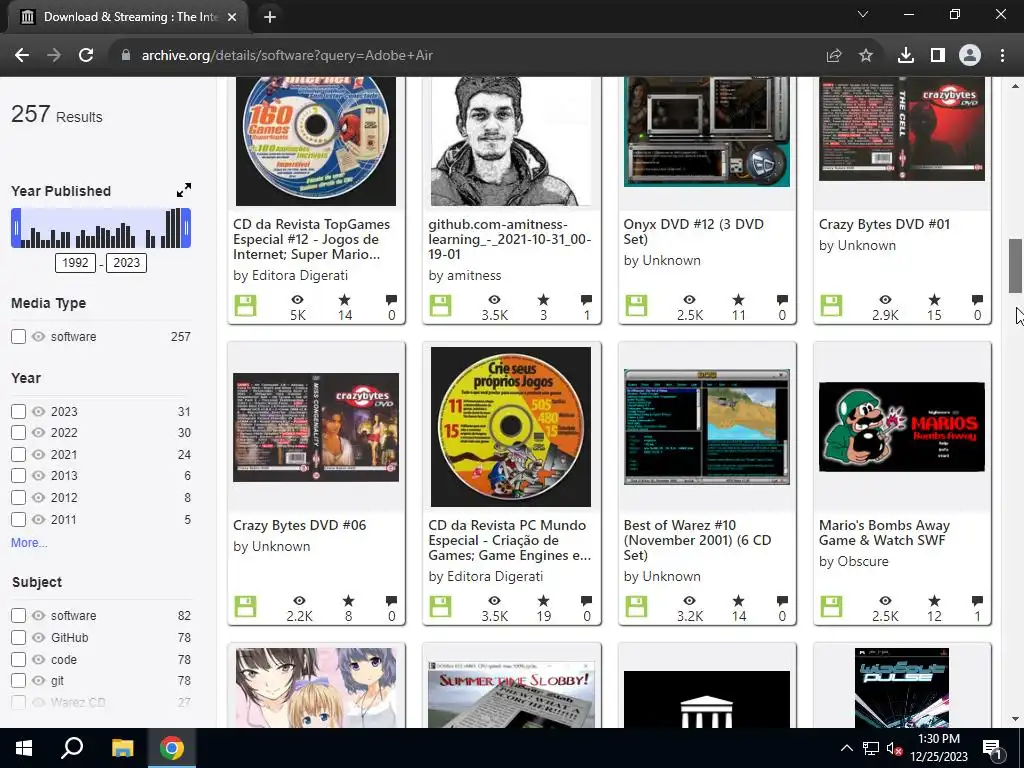Click the page vertical scrollbar thumb
Screen dimensions: 1024x768
(1015, 266)
